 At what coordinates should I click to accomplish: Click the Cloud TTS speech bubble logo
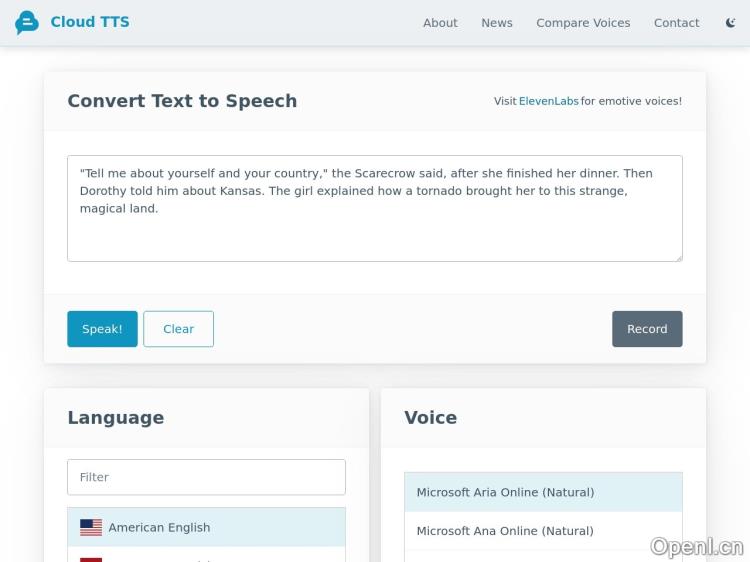(x=27, y=23)
